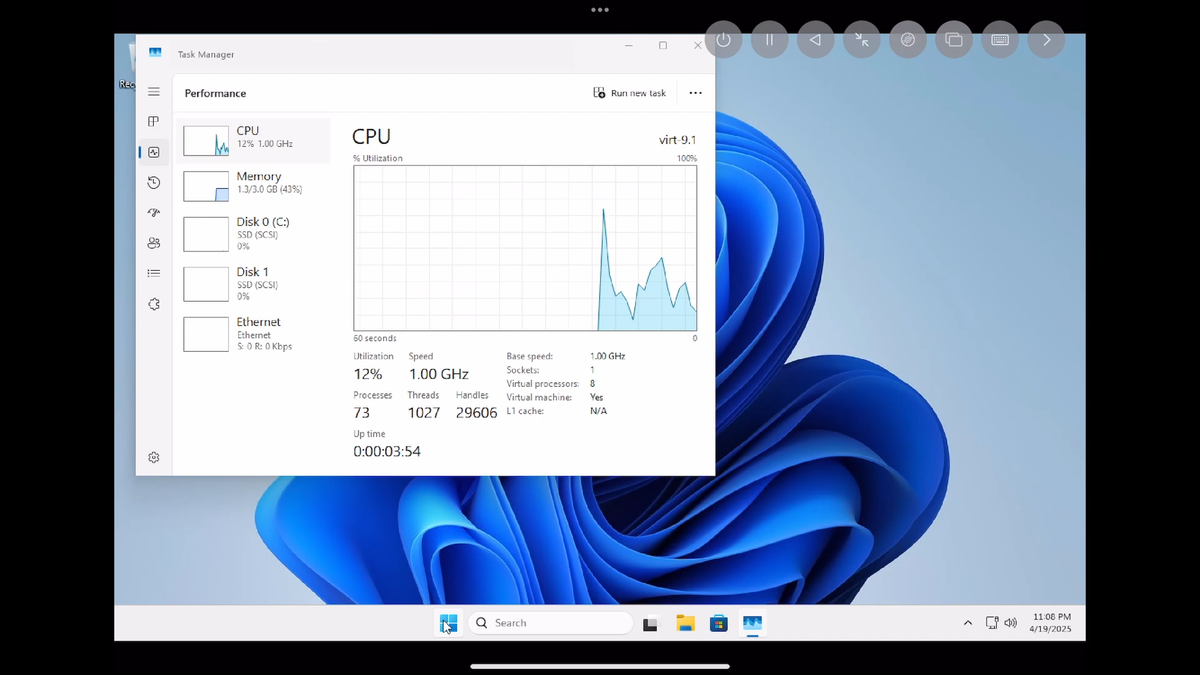Click the three-dot handle above the screen
Viewport: 1200px width, 675px height.
(x=600, y=9)
